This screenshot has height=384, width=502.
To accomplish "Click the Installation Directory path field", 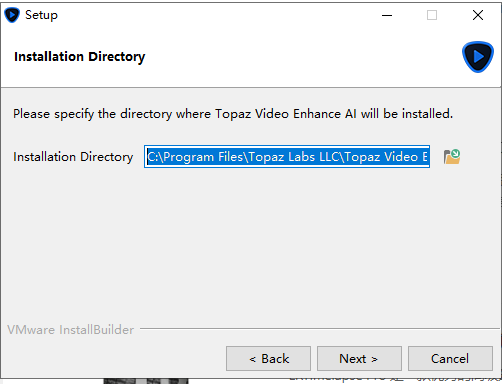I will click(287, 157).
